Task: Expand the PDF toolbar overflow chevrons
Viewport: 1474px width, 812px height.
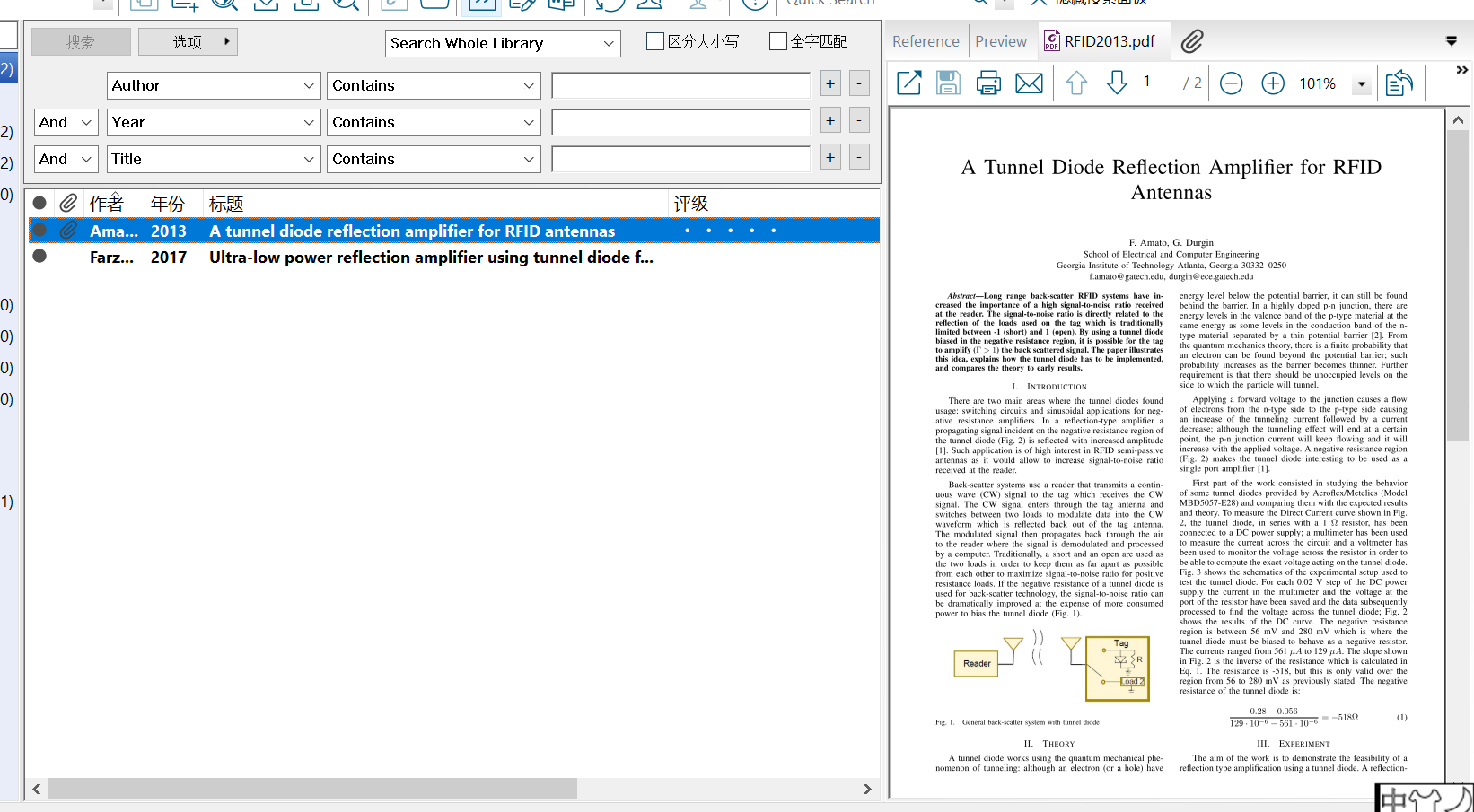Action: pyautogui.click(x=1462, y=70)
